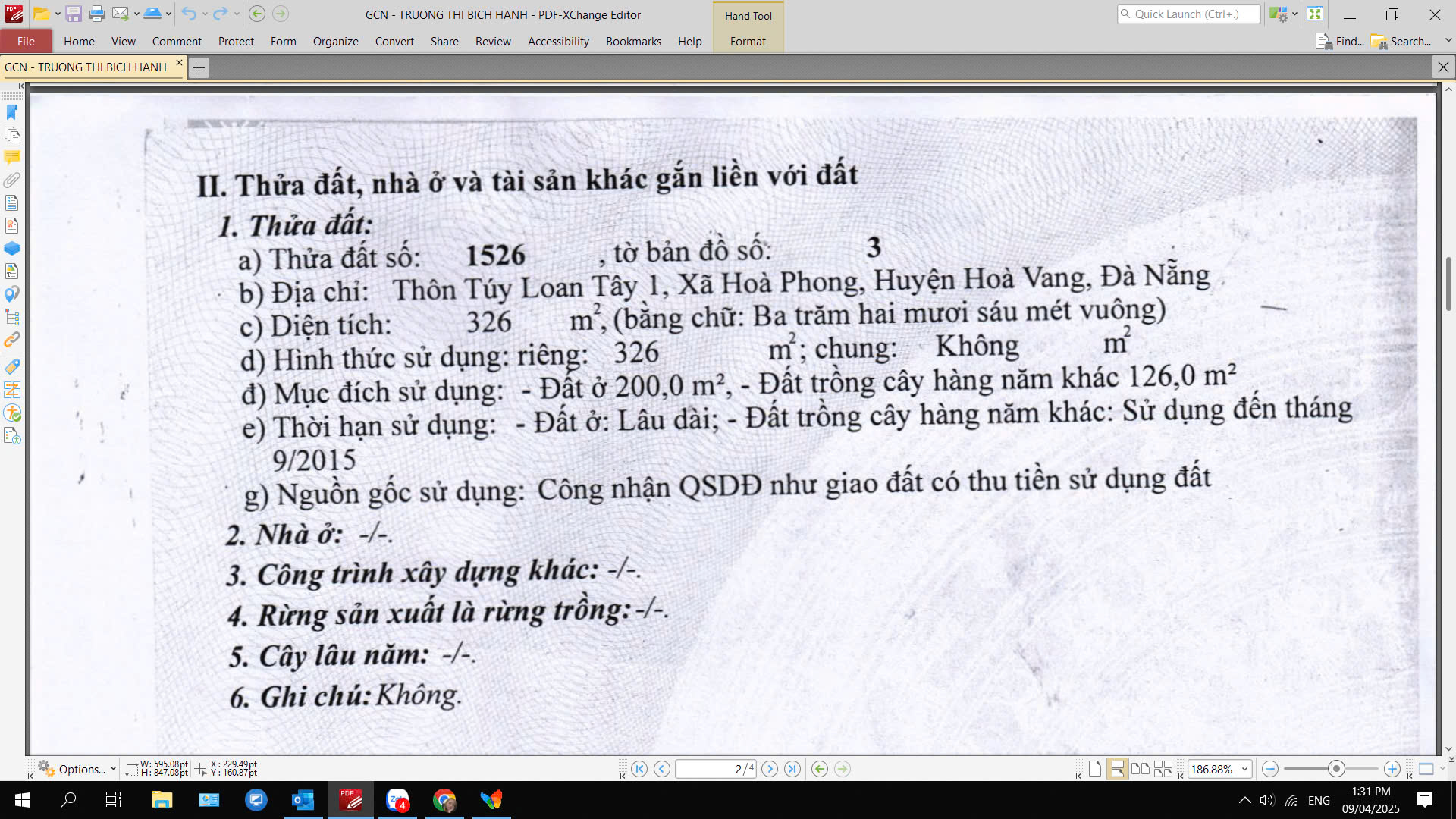Open the Bookmarks menu
This screenshot has width=1456, height=819.
click(x=633, y=42)
